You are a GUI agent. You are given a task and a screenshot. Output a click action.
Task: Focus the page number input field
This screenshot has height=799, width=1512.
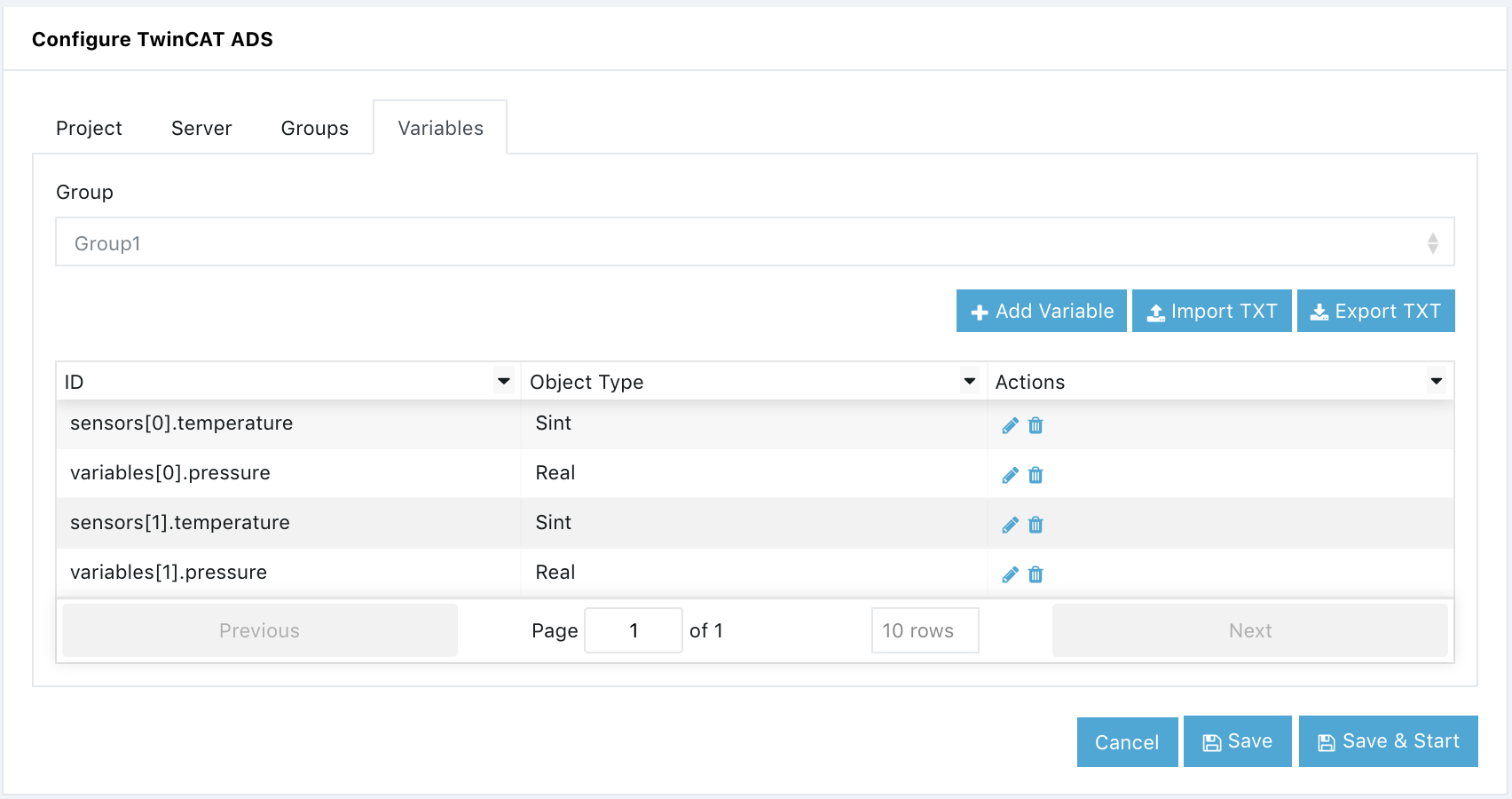(634, 630)
